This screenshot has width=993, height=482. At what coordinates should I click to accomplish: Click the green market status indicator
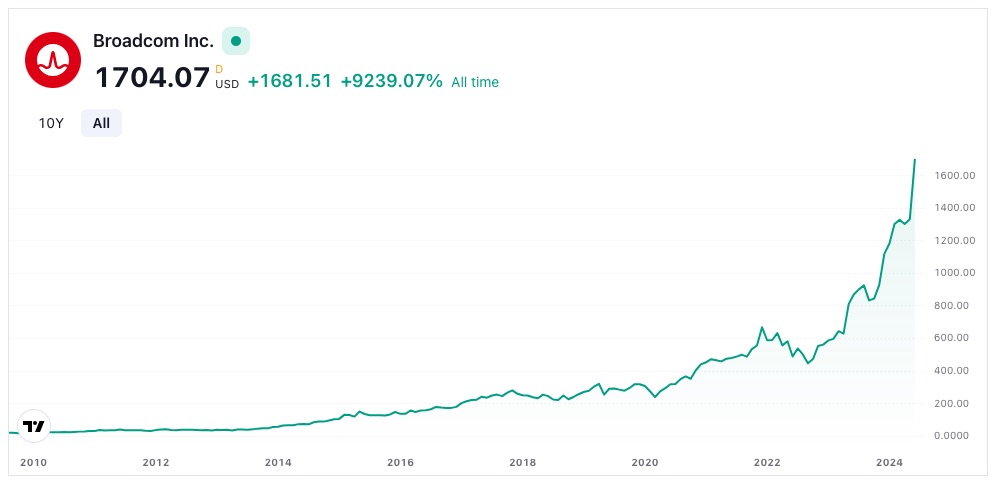coord(236,41)
